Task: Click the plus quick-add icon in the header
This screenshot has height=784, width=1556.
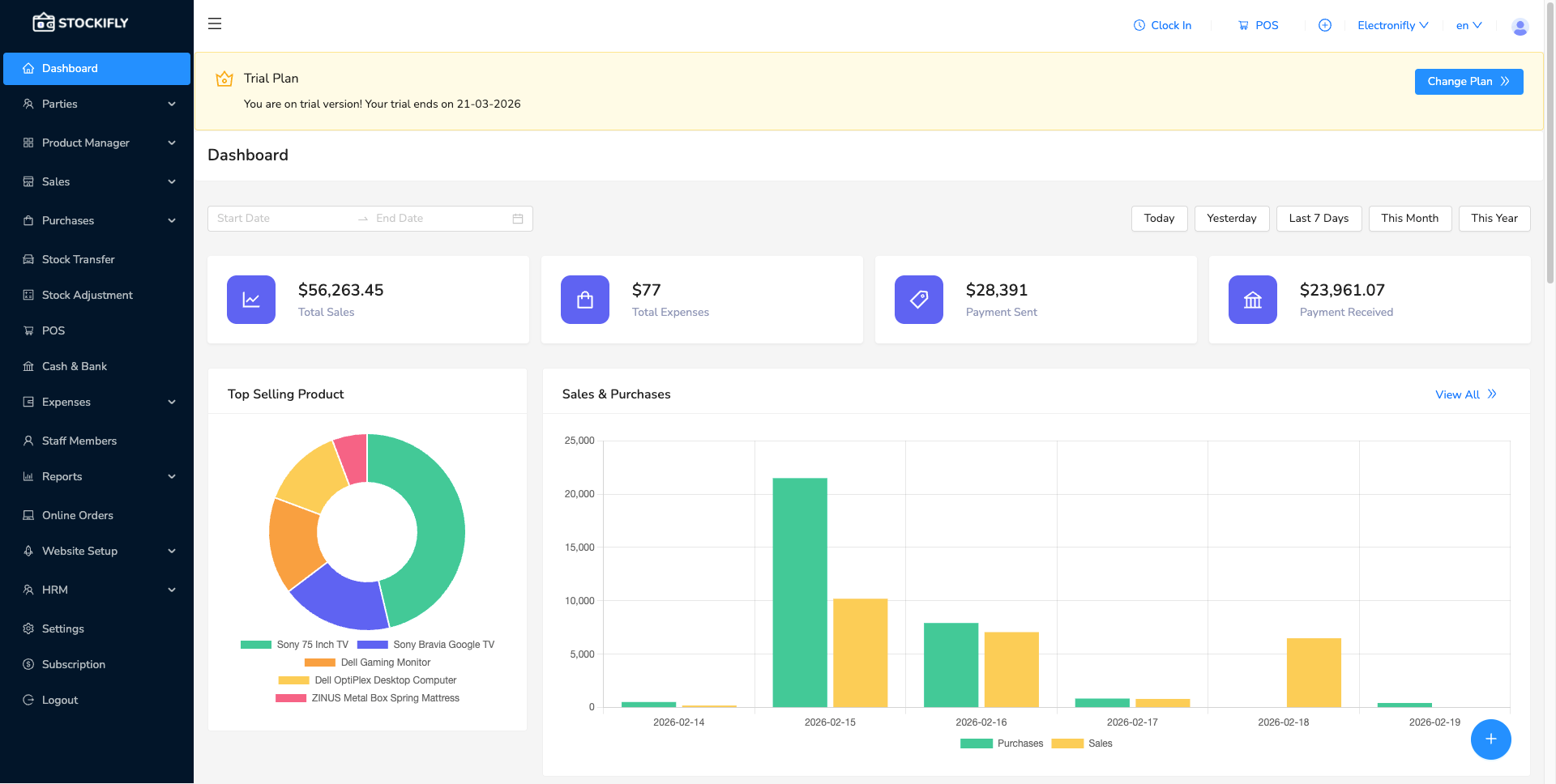Action: click(x=1325, y=25)
